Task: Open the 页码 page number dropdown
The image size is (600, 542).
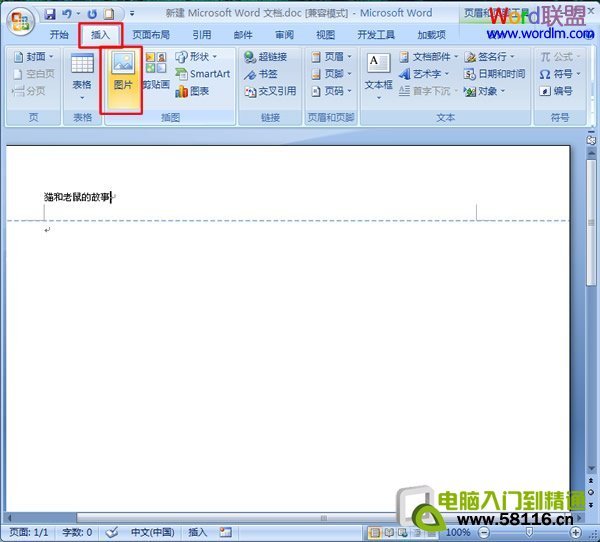Action: tap(331, 91)
